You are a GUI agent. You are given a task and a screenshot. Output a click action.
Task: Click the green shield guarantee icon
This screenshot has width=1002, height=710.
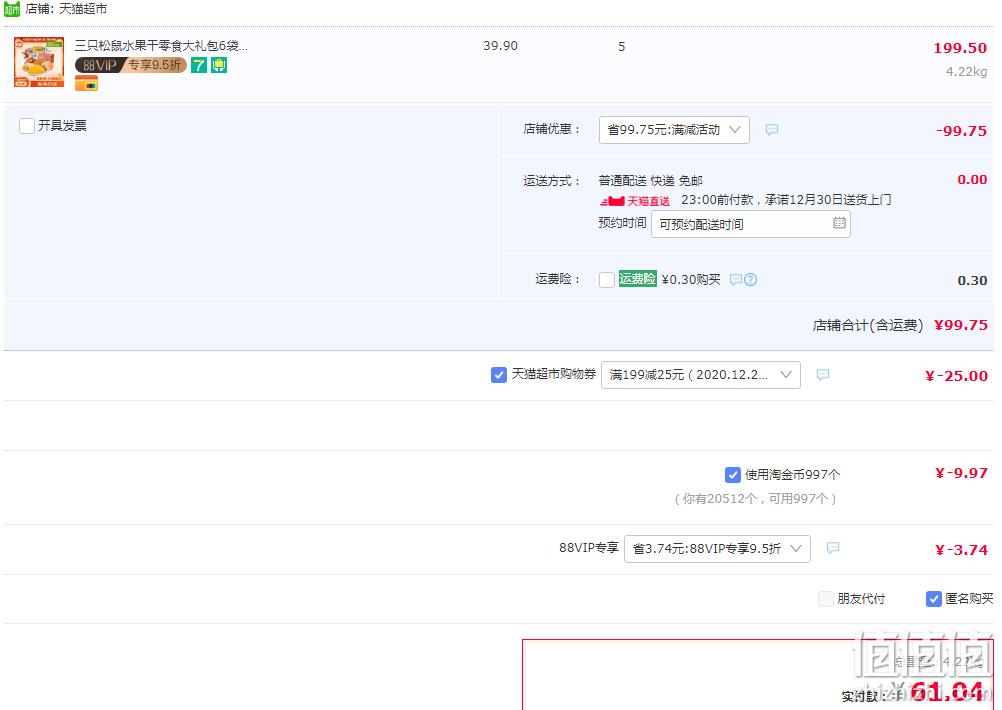[219, 65]
